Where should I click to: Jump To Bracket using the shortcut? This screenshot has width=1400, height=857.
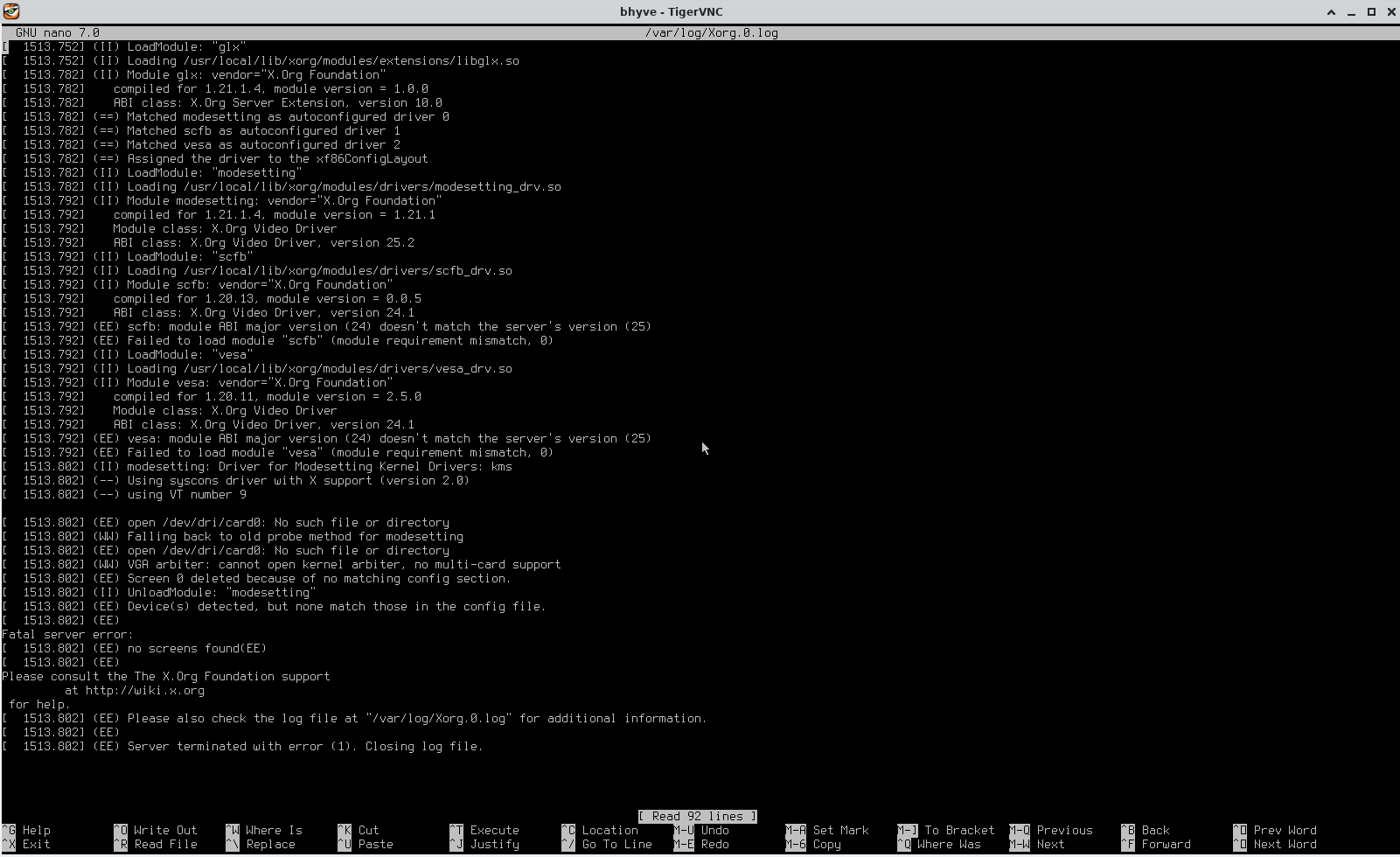coord(945,830)
